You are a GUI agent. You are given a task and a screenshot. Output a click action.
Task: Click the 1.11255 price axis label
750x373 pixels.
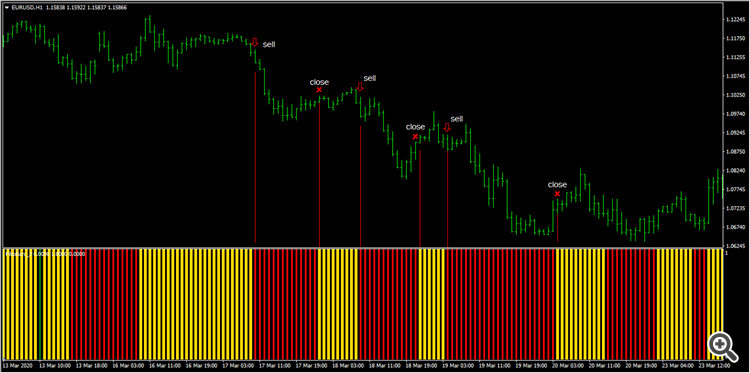[737, 57]
